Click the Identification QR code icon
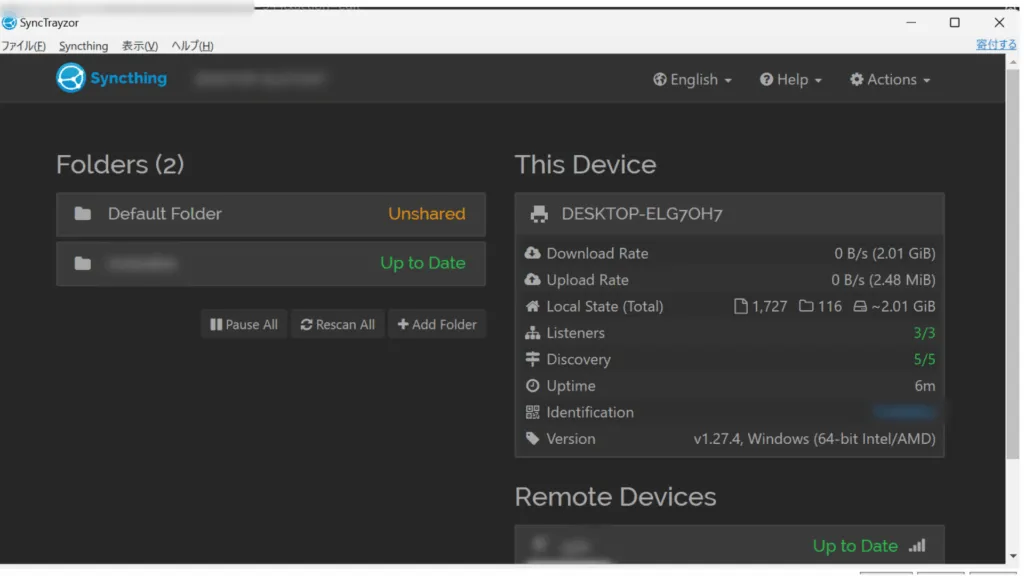Screen dimensions: 1024x576 click(532, 412)
